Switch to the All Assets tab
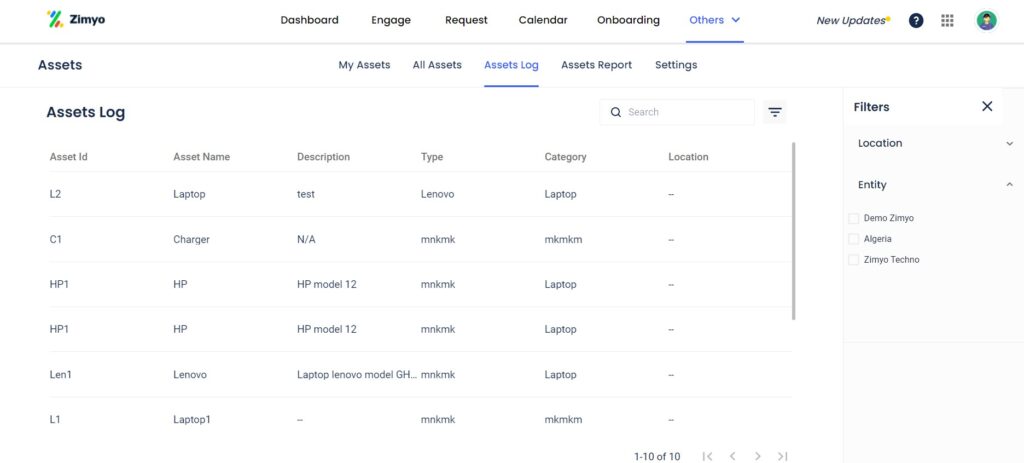 click(437, 65)
